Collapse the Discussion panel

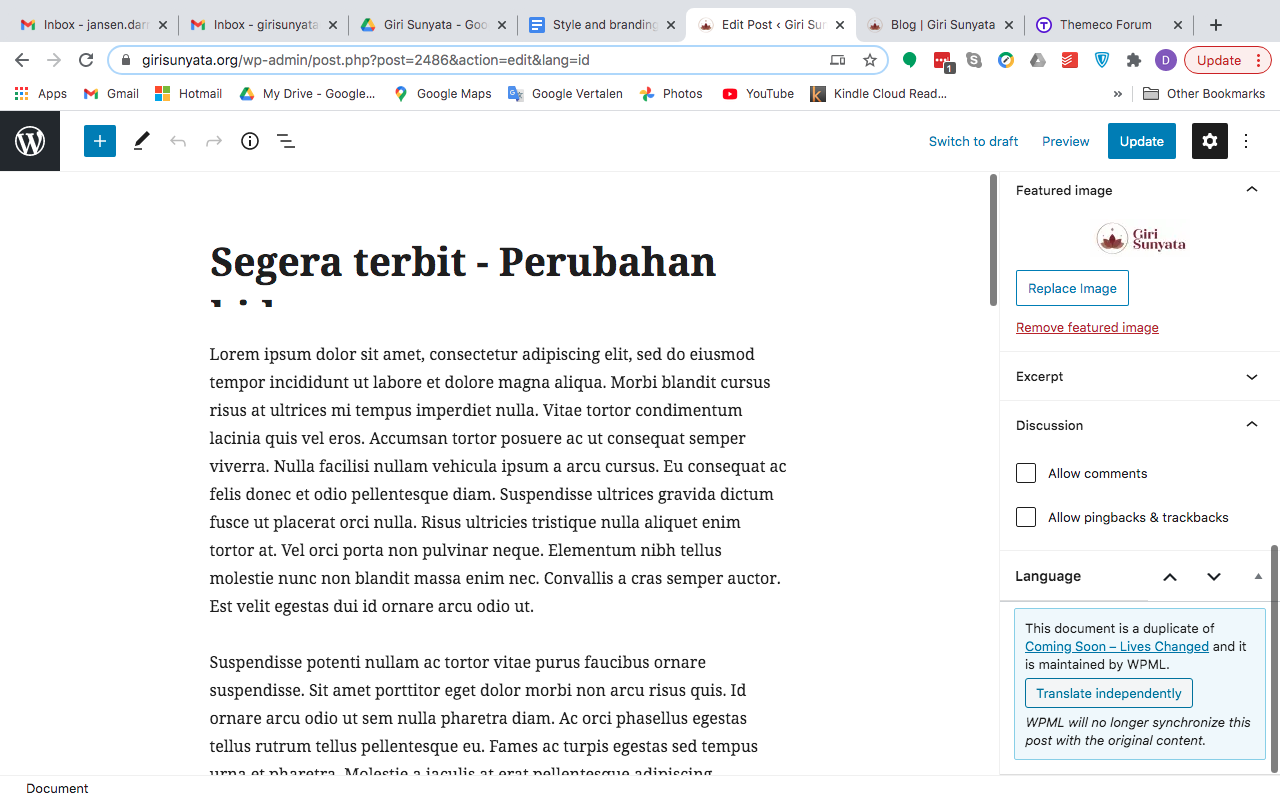[1252, 425]
